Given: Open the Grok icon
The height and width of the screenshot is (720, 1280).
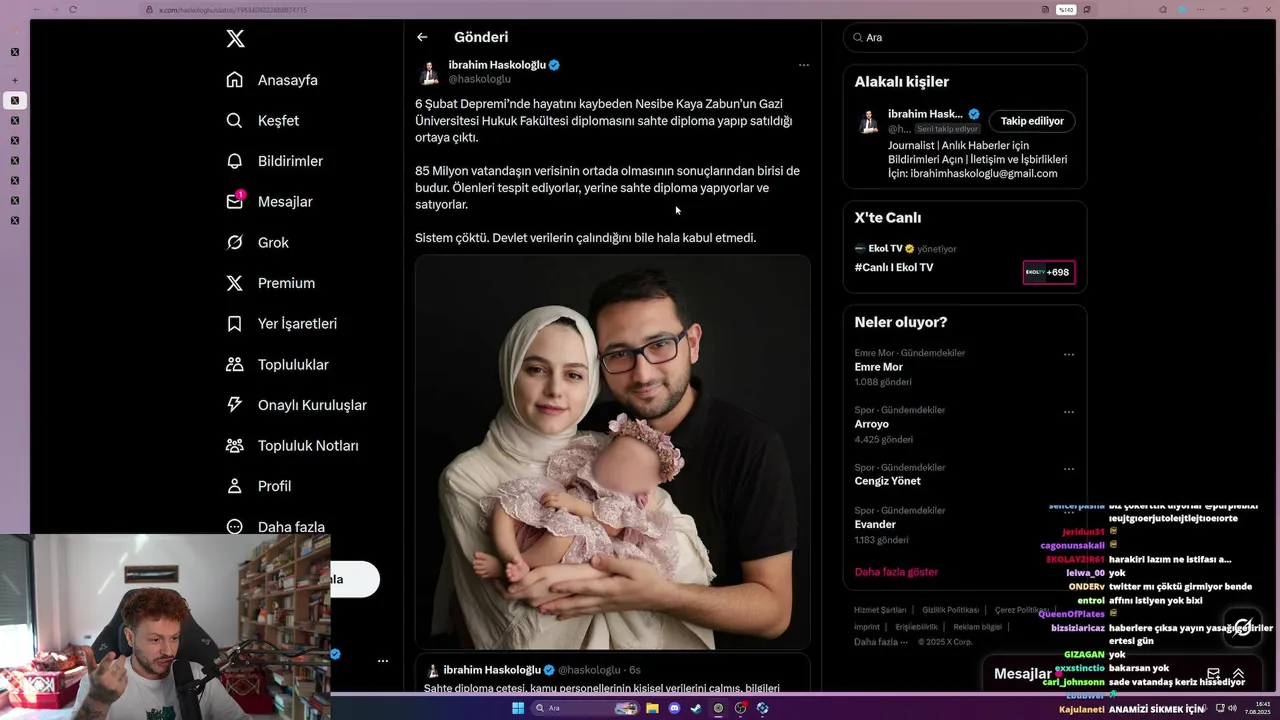Looking at the screenshot, I should tap(234, 242).
